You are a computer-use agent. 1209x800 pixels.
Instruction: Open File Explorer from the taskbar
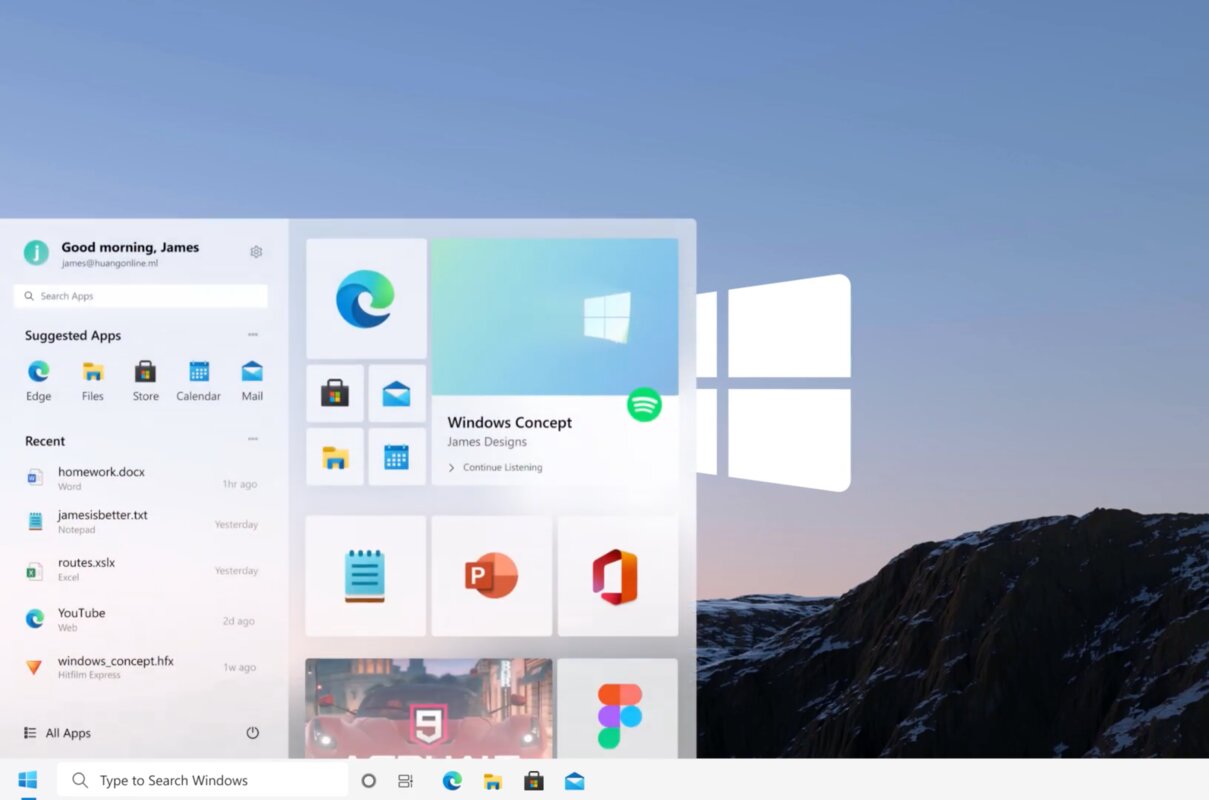[x=493, y=781]
